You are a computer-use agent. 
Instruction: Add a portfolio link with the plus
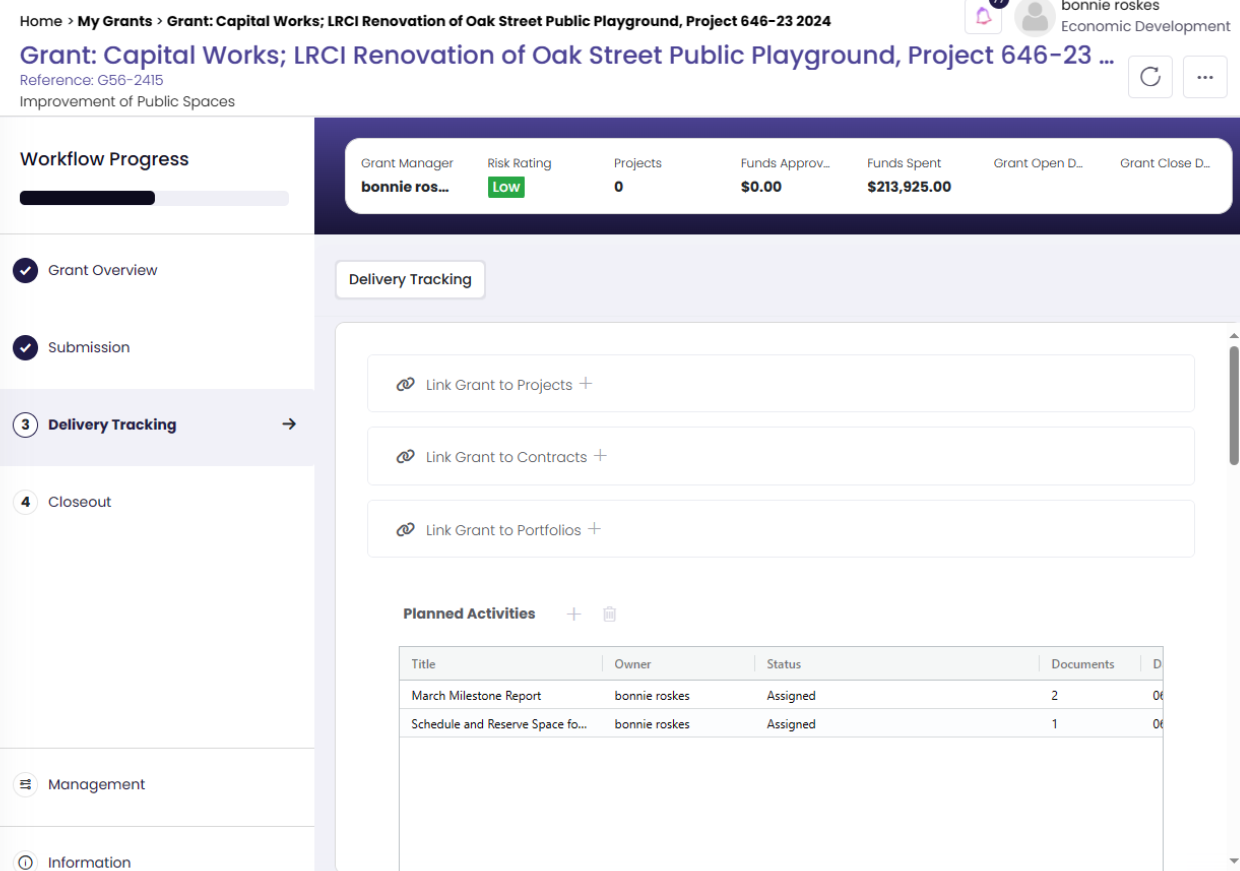594,528
